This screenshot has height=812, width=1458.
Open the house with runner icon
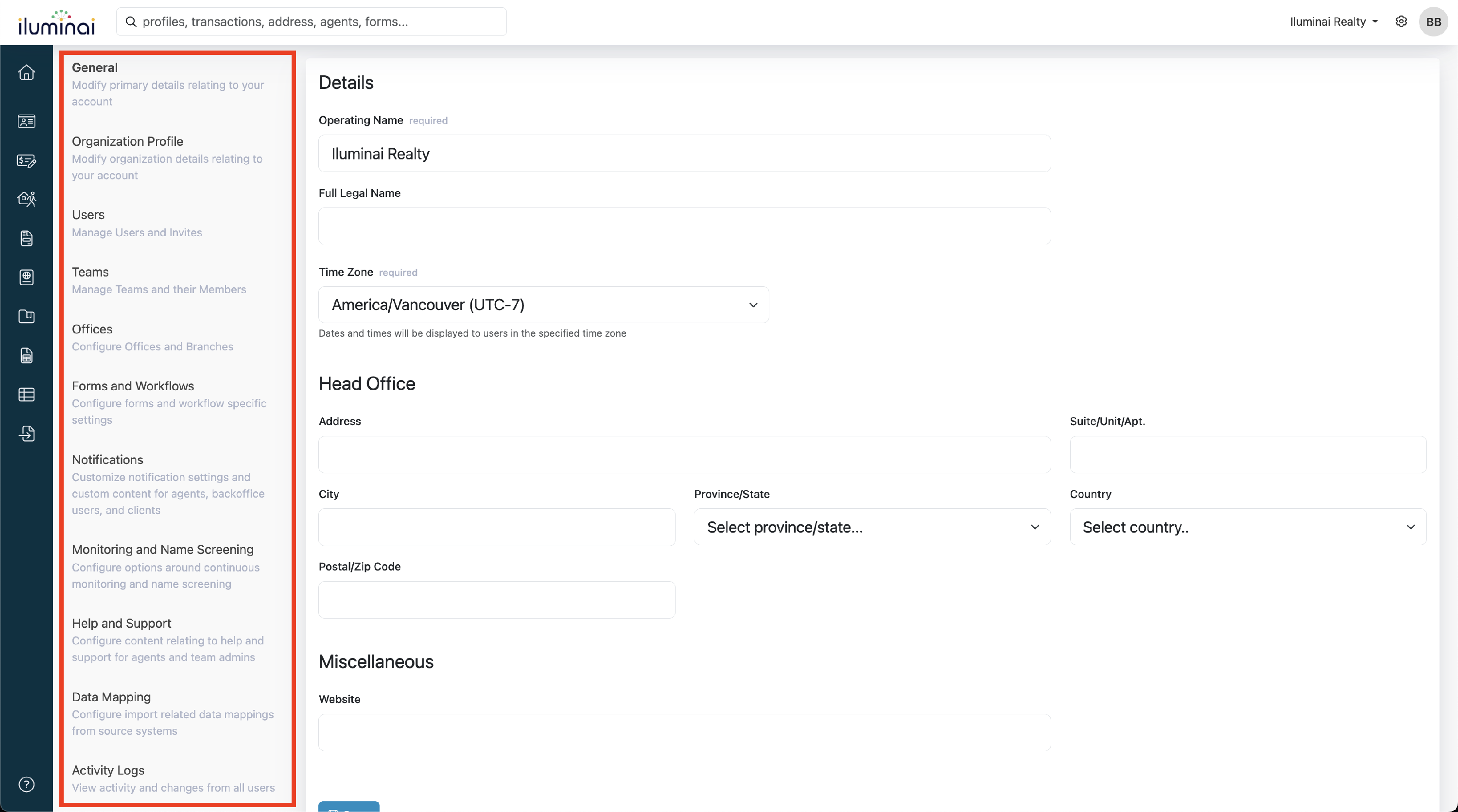(27, 199)
